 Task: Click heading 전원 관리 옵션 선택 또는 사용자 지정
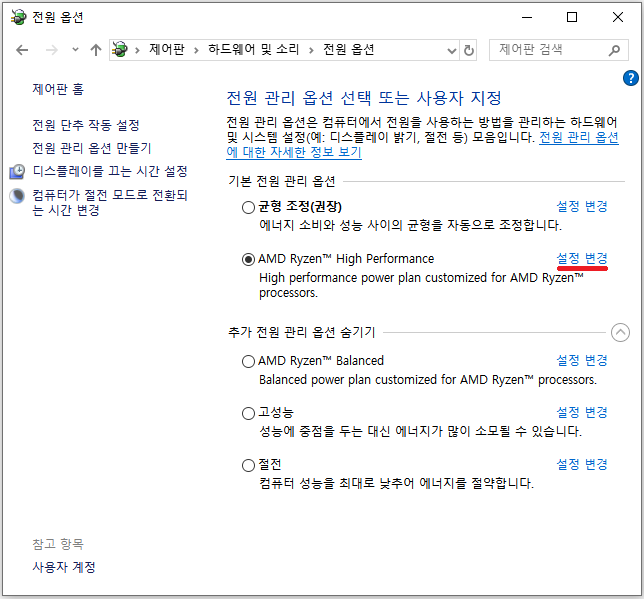pyautogui.click(x=364, y=98)
